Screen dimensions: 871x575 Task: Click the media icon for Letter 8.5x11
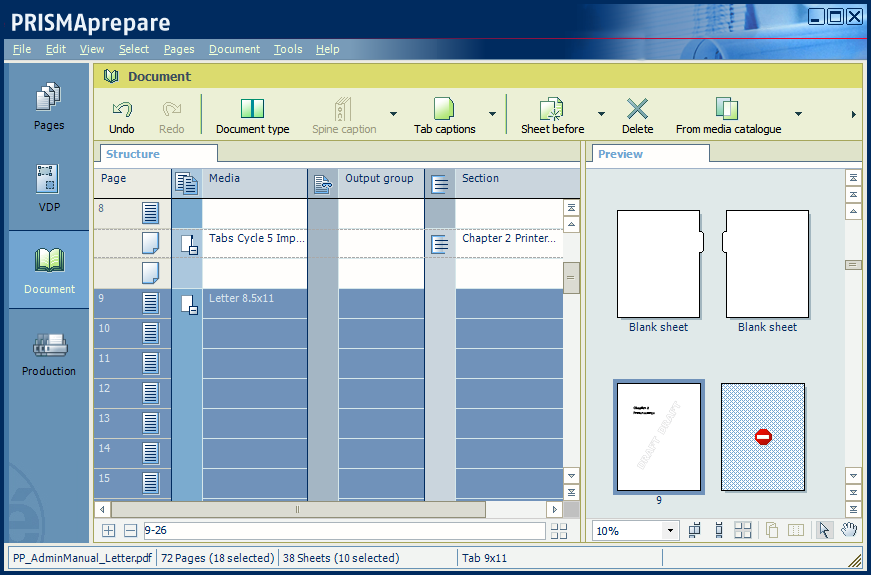(189, 304)
